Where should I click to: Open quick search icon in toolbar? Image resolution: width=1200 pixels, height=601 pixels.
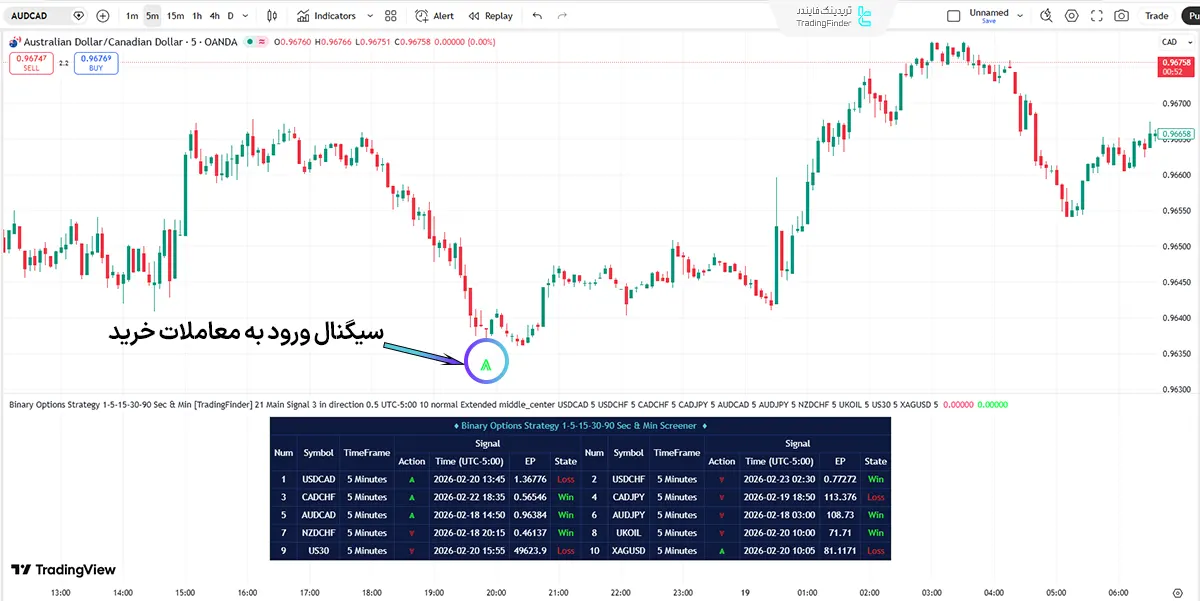pyautogui.click(x=1046, y=16)
